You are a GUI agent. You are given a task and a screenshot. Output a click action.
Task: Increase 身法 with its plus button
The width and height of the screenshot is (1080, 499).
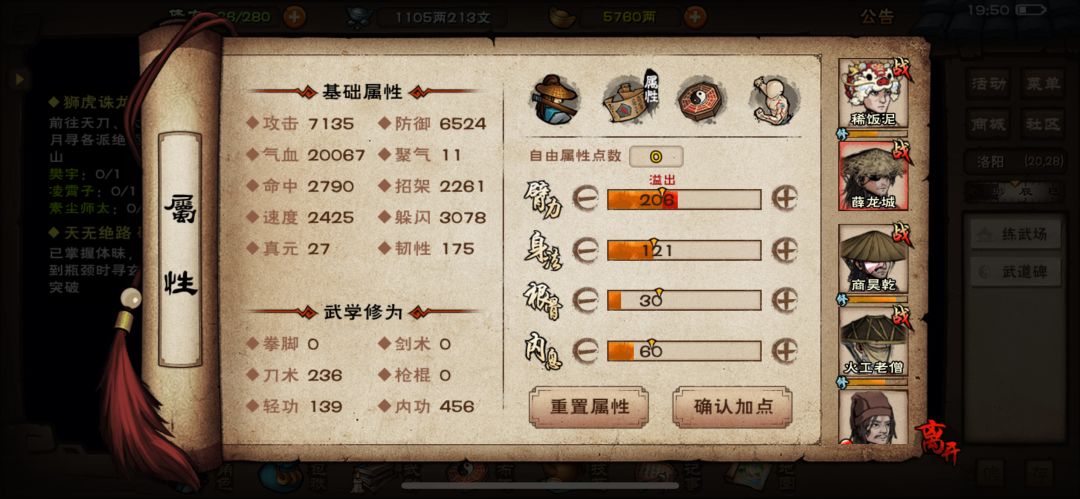pyautogui.click(x=785, y=250)
